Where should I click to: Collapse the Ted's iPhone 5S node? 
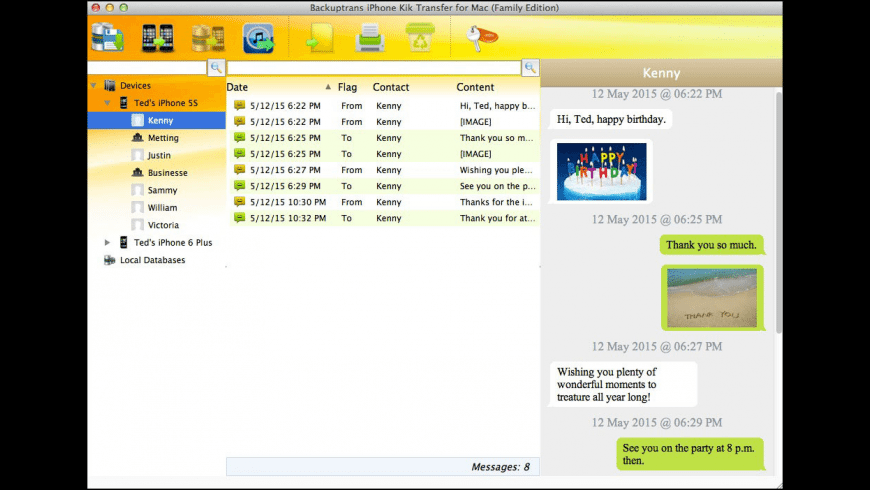click(x=107, y=103)
